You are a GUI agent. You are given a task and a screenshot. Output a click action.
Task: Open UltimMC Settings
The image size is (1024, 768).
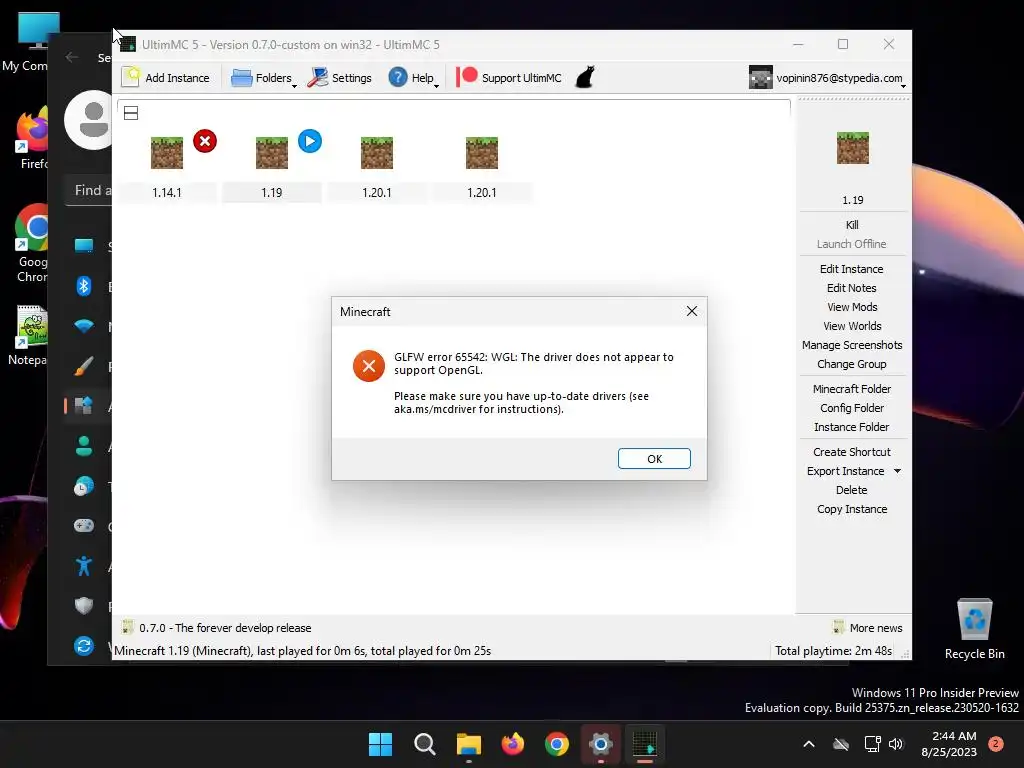340,78
